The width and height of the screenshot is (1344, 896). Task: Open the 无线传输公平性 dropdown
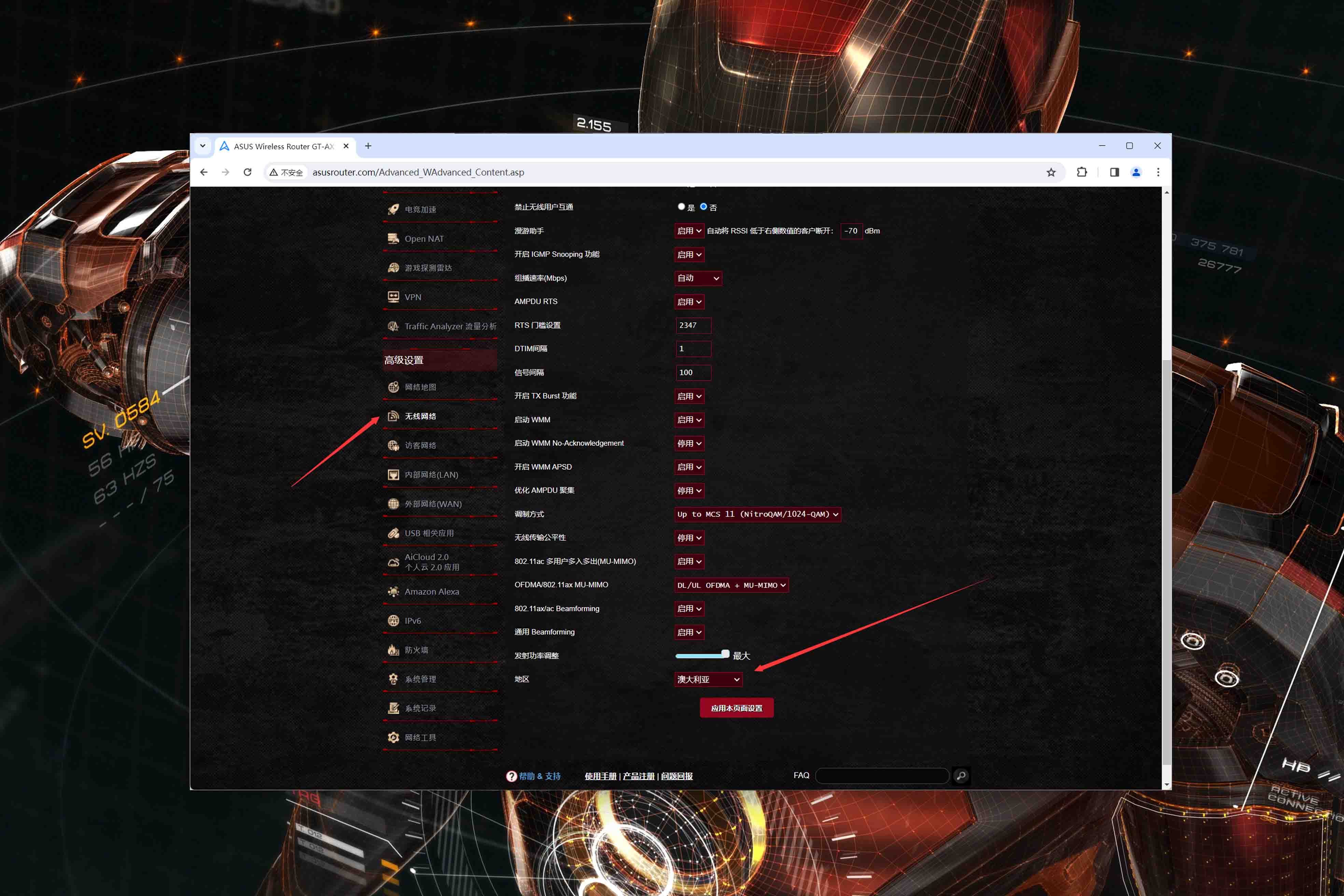coord(689,538)
